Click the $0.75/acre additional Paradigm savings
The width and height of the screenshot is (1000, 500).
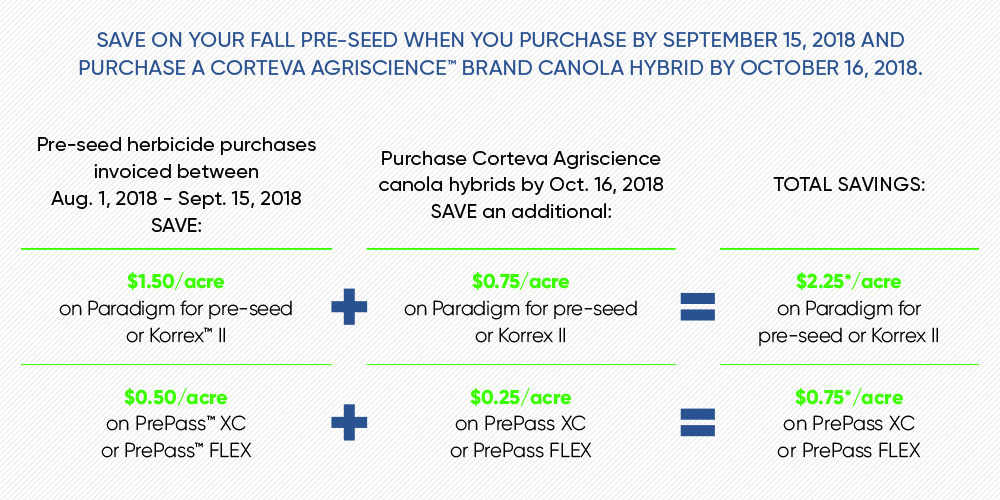(520, 281)
